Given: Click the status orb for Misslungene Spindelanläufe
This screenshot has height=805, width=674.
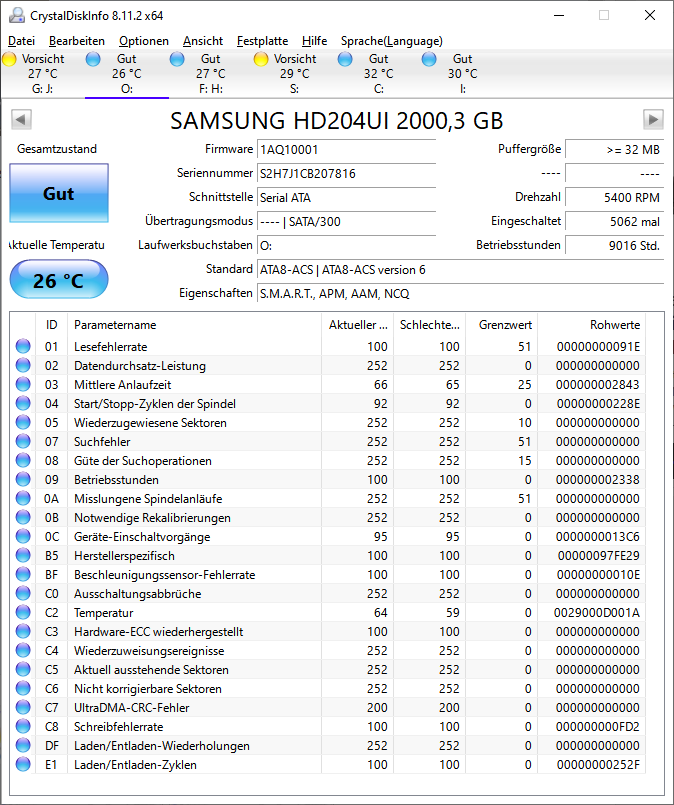Looking at the screenshot, I should 23,499.
